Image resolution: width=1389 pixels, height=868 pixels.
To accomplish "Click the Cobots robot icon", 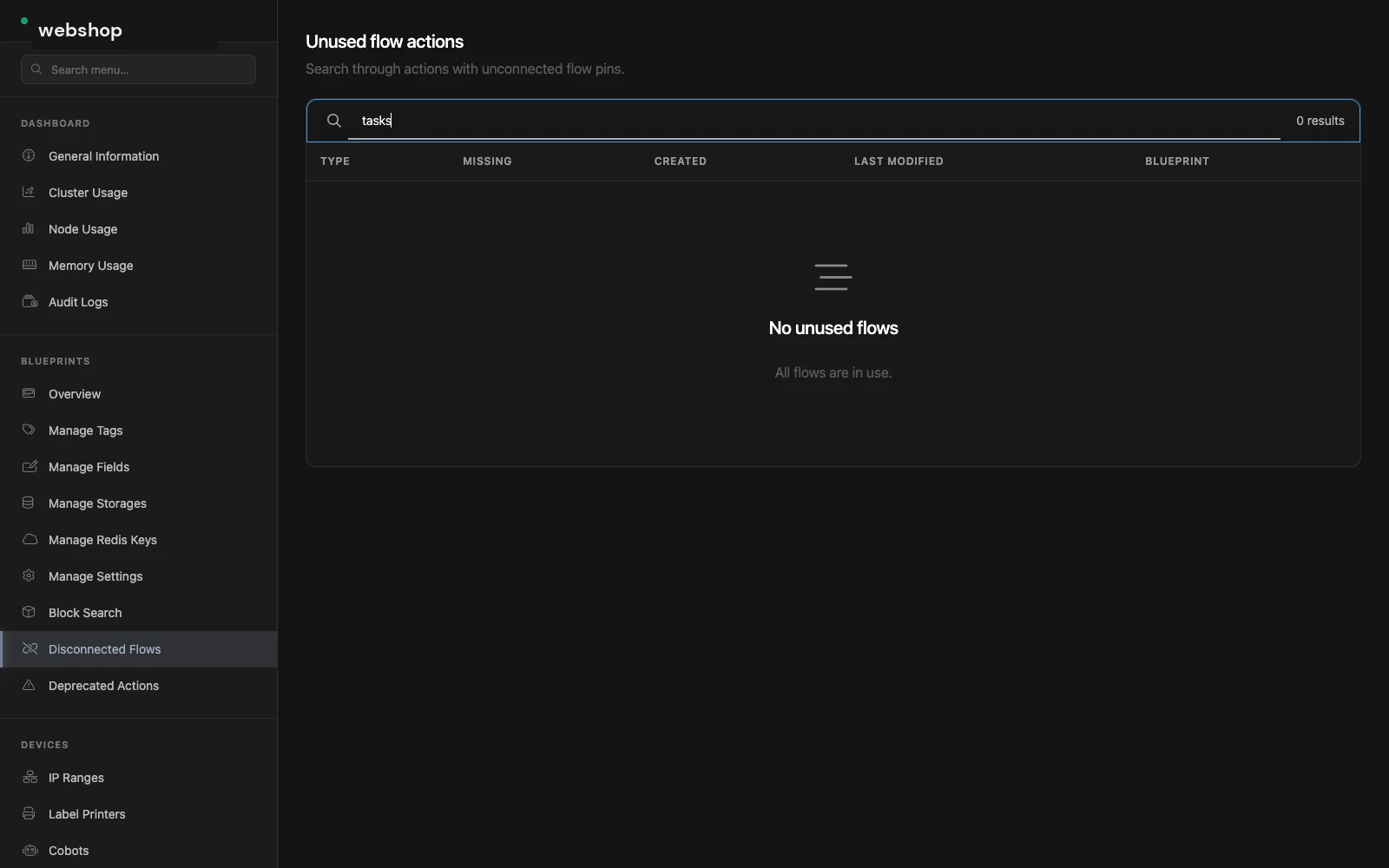I will (x=30, y=850).
